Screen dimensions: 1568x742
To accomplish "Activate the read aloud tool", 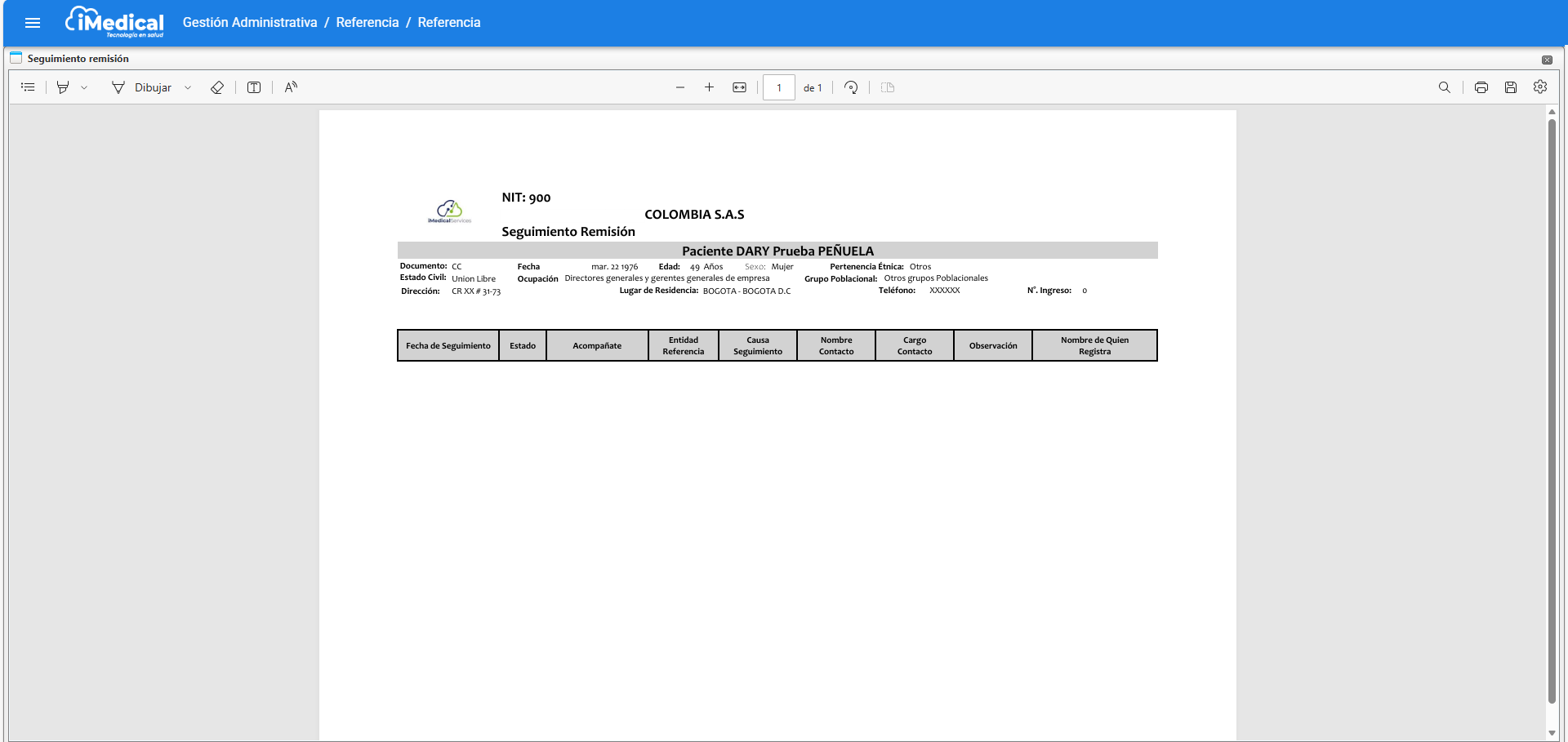I will pos(291,87).
